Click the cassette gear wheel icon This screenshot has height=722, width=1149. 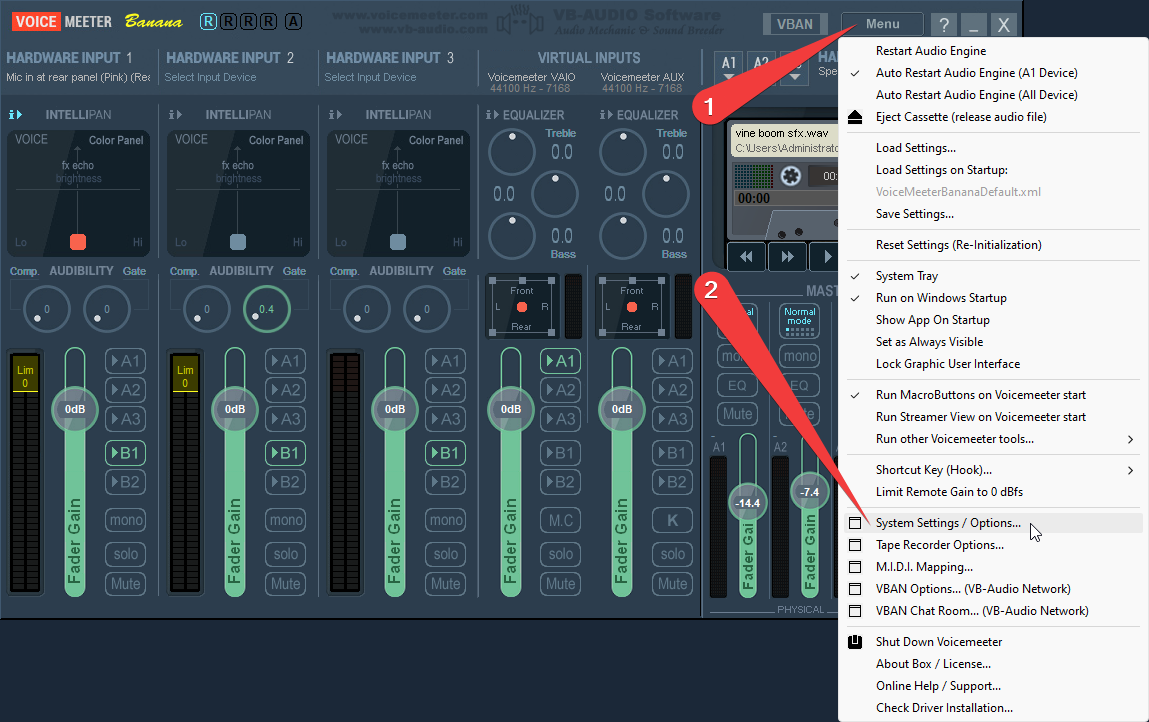[790, 176]
